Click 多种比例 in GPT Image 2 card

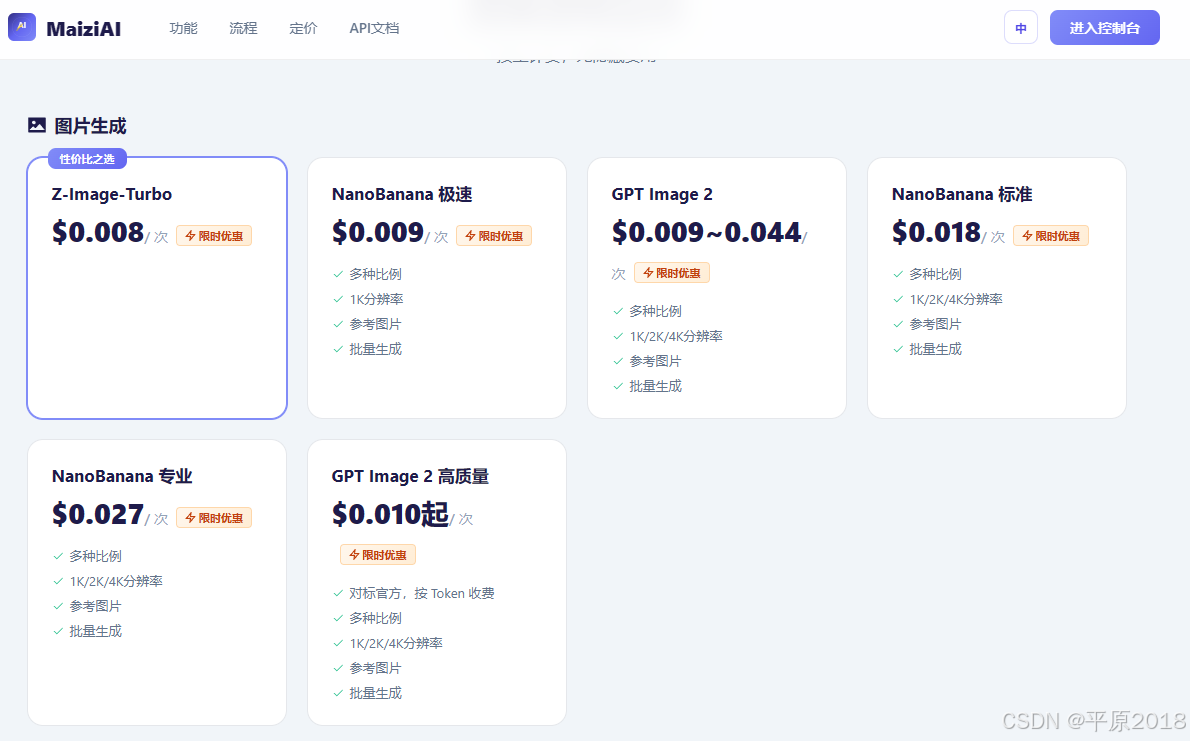tap(656, 311)
